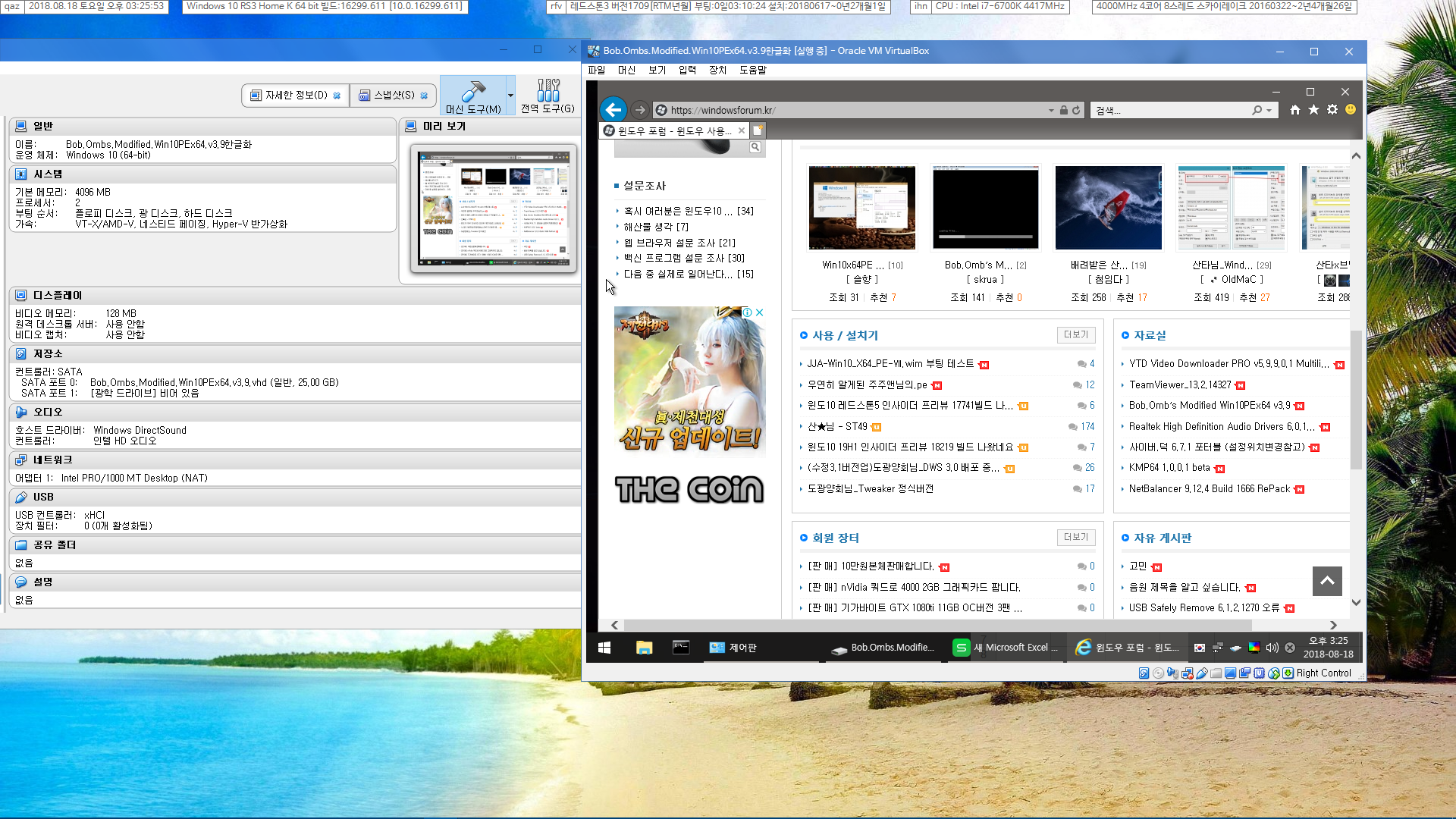Screen dimensions: 1456x819
Task: Open the command prompt in guest taskbar
Action: 681,648
